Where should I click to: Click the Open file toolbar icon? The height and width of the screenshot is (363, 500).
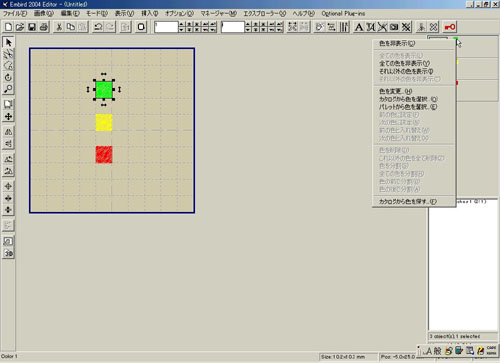click(x=20, y=27)
